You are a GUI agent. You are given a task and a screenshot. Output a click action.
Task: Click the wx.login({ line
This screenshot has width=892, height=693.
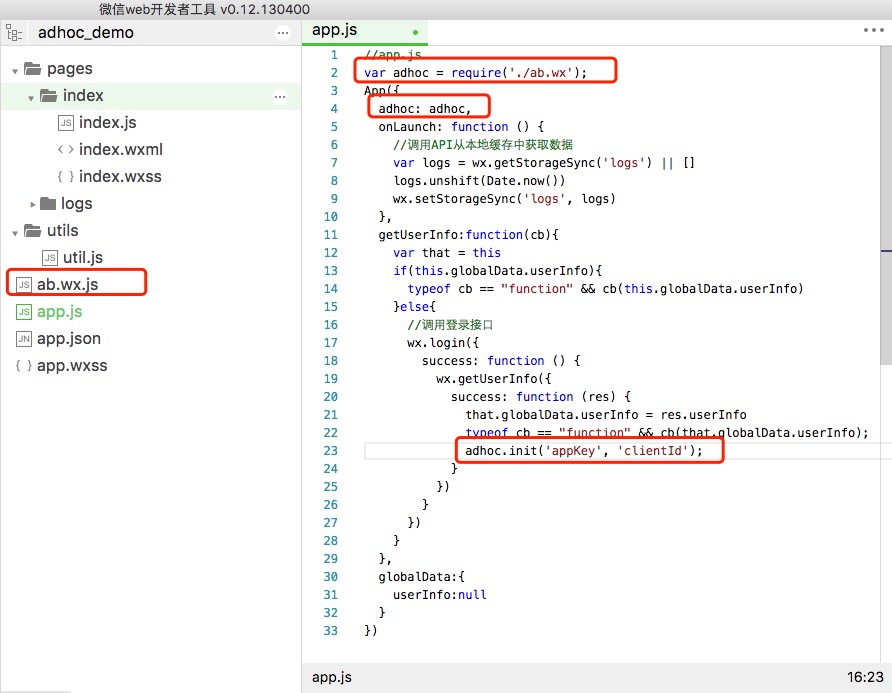click(x=443, y=343)
